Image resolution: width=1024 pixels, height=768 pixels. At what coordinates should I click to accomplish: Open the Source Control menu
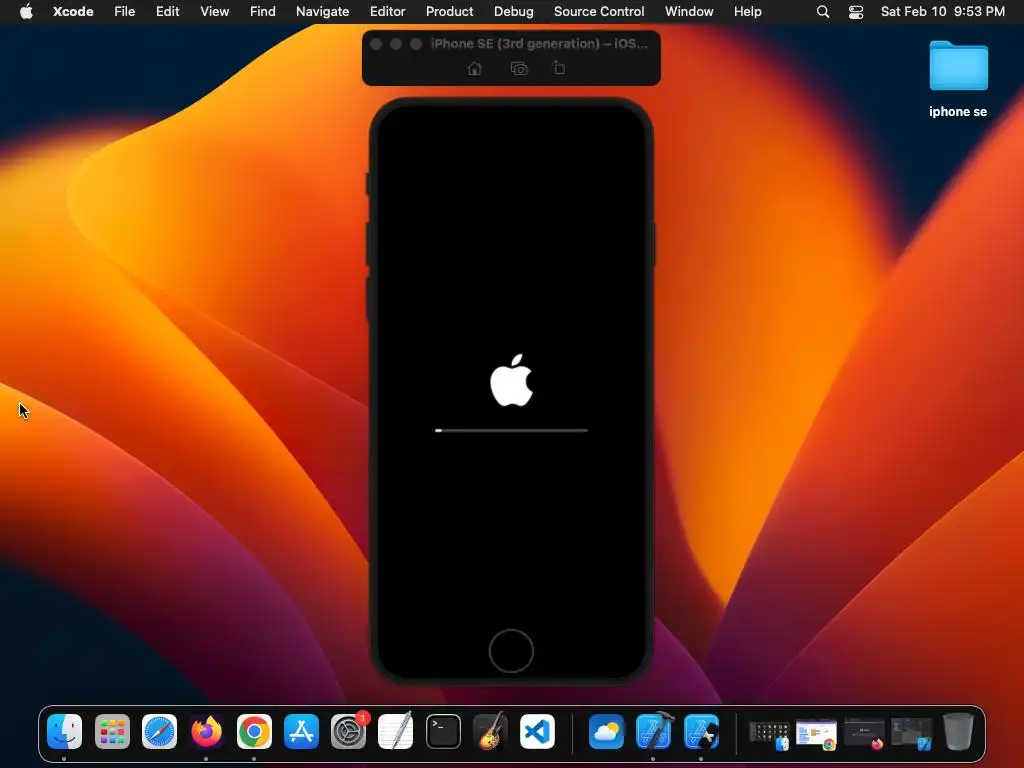(599, 11)
